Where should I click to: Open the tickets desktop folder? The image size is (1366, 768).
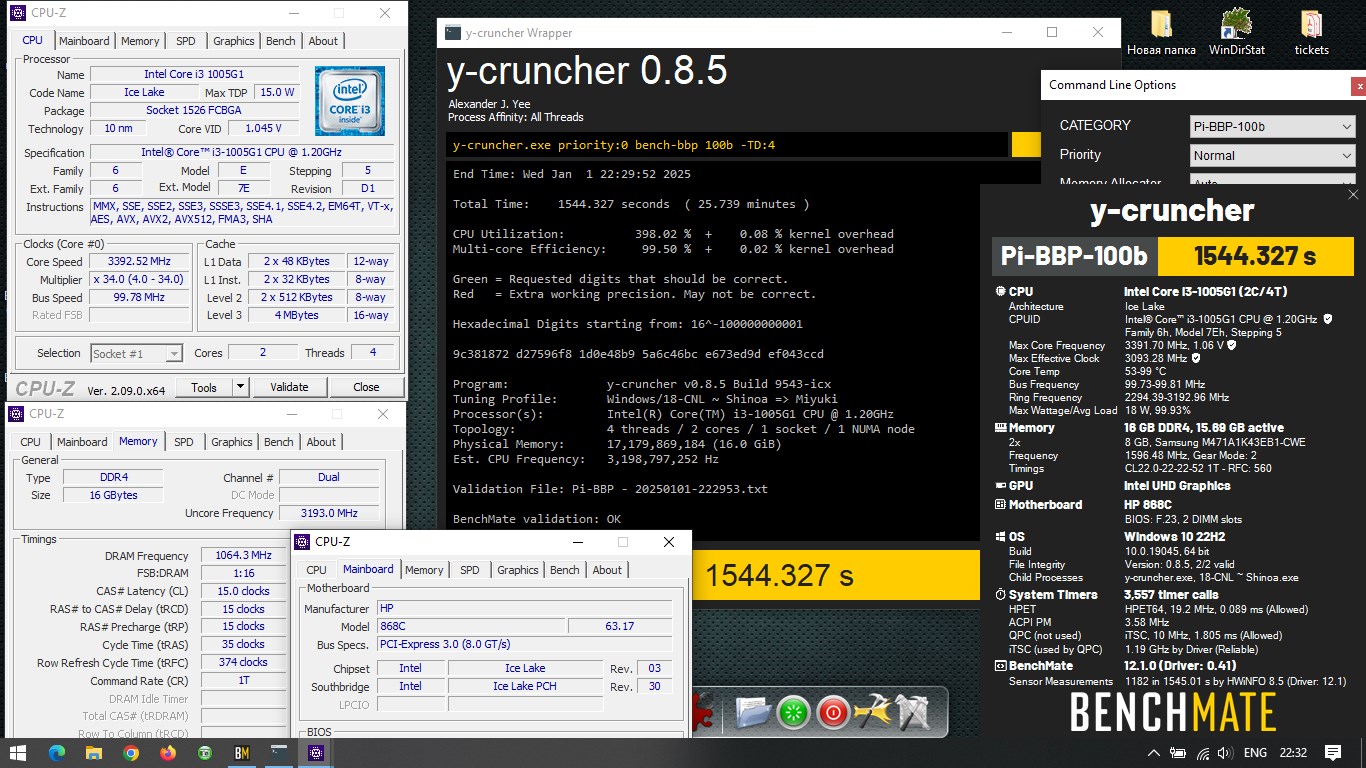coord(1311,33)
